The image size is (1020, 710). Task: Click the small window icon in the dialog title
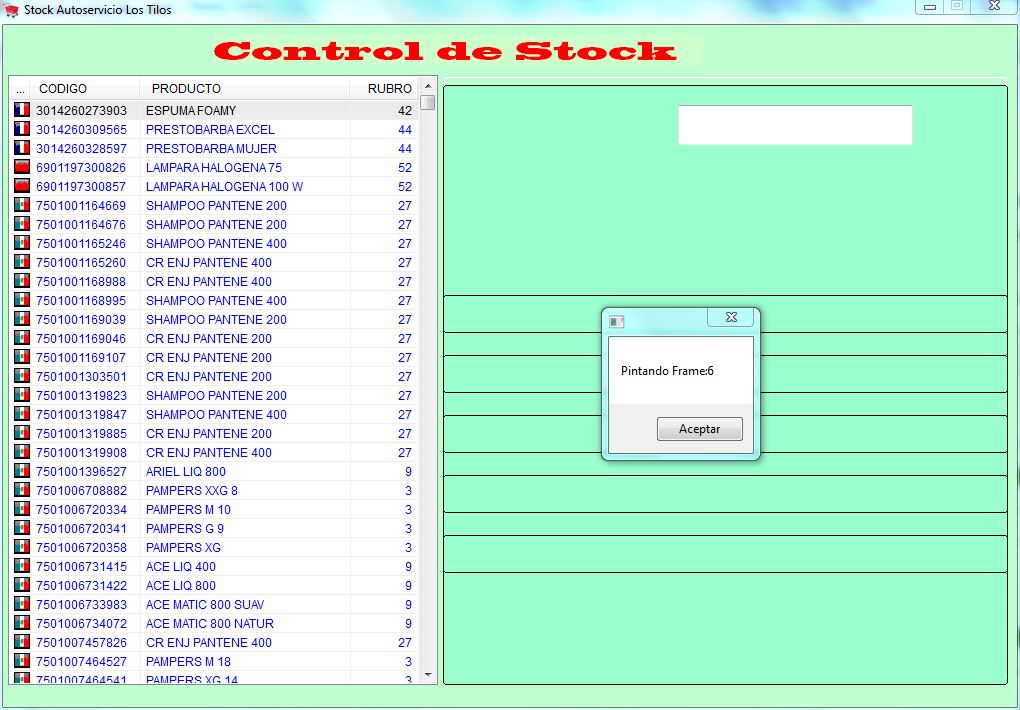tap(616, 321)
